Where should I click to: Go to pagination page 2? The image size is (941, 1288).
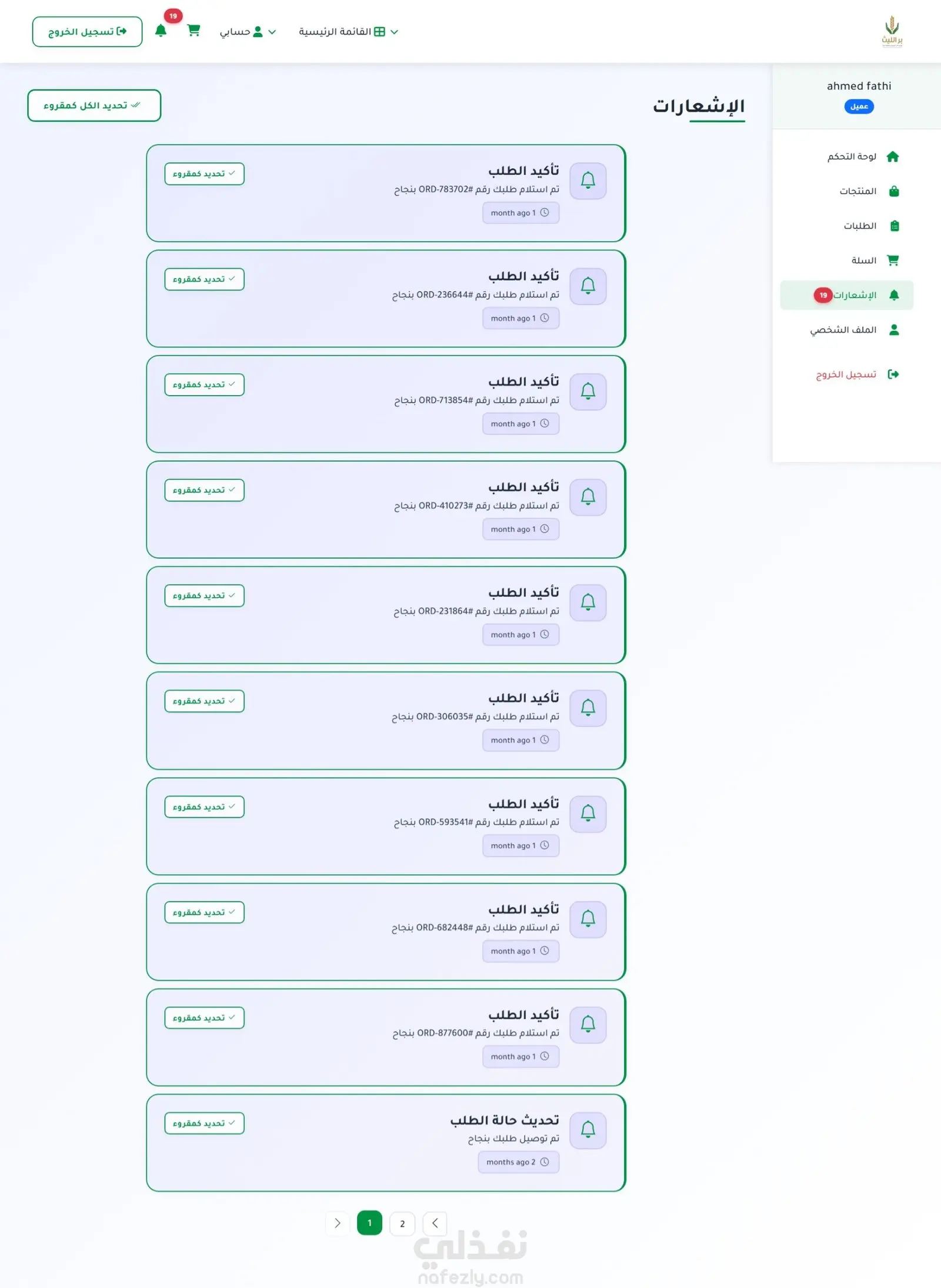(402, 1224)
